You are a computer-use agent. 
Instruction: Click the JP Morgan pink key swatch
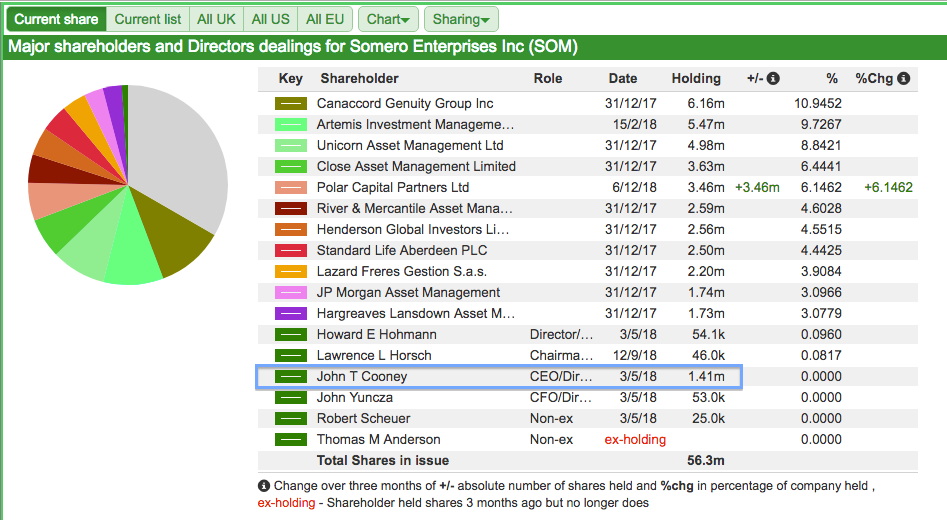291,293
